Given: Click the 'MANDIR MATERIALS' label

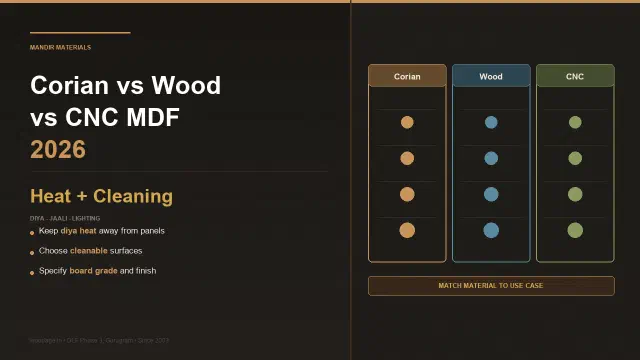Looking at the screenshot, I should click(60, 47).
